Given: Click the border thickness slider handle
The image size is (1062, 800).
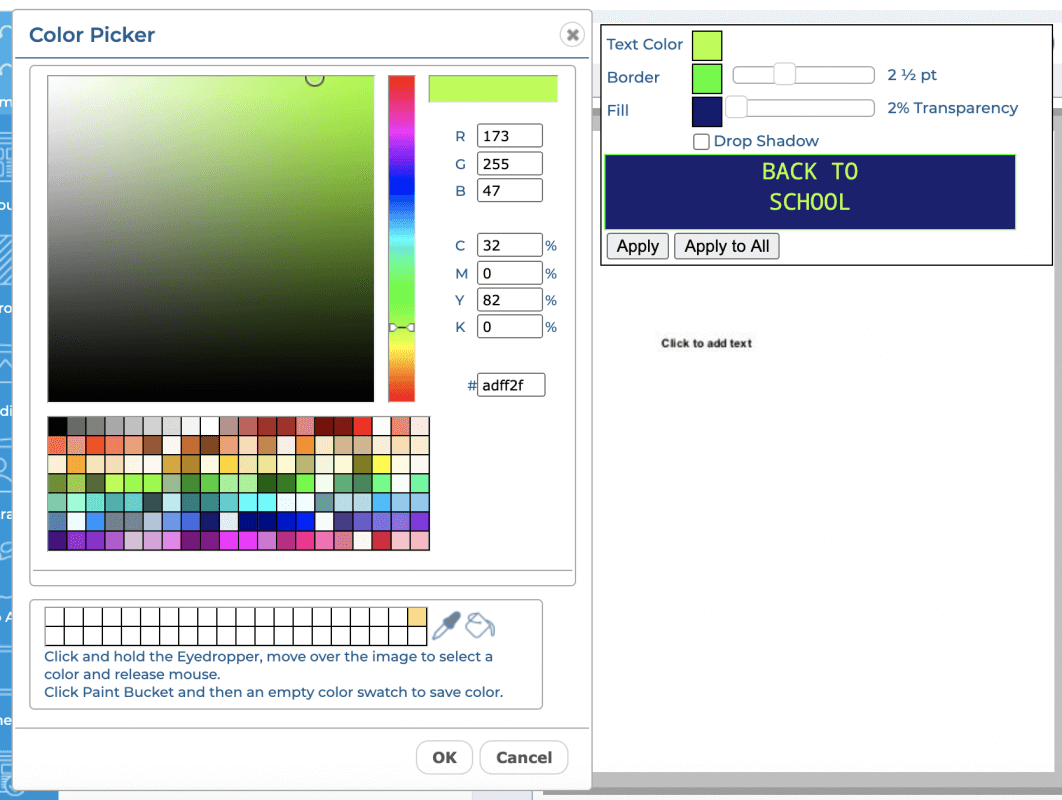Looking at the screenshot, I should 785,75.
